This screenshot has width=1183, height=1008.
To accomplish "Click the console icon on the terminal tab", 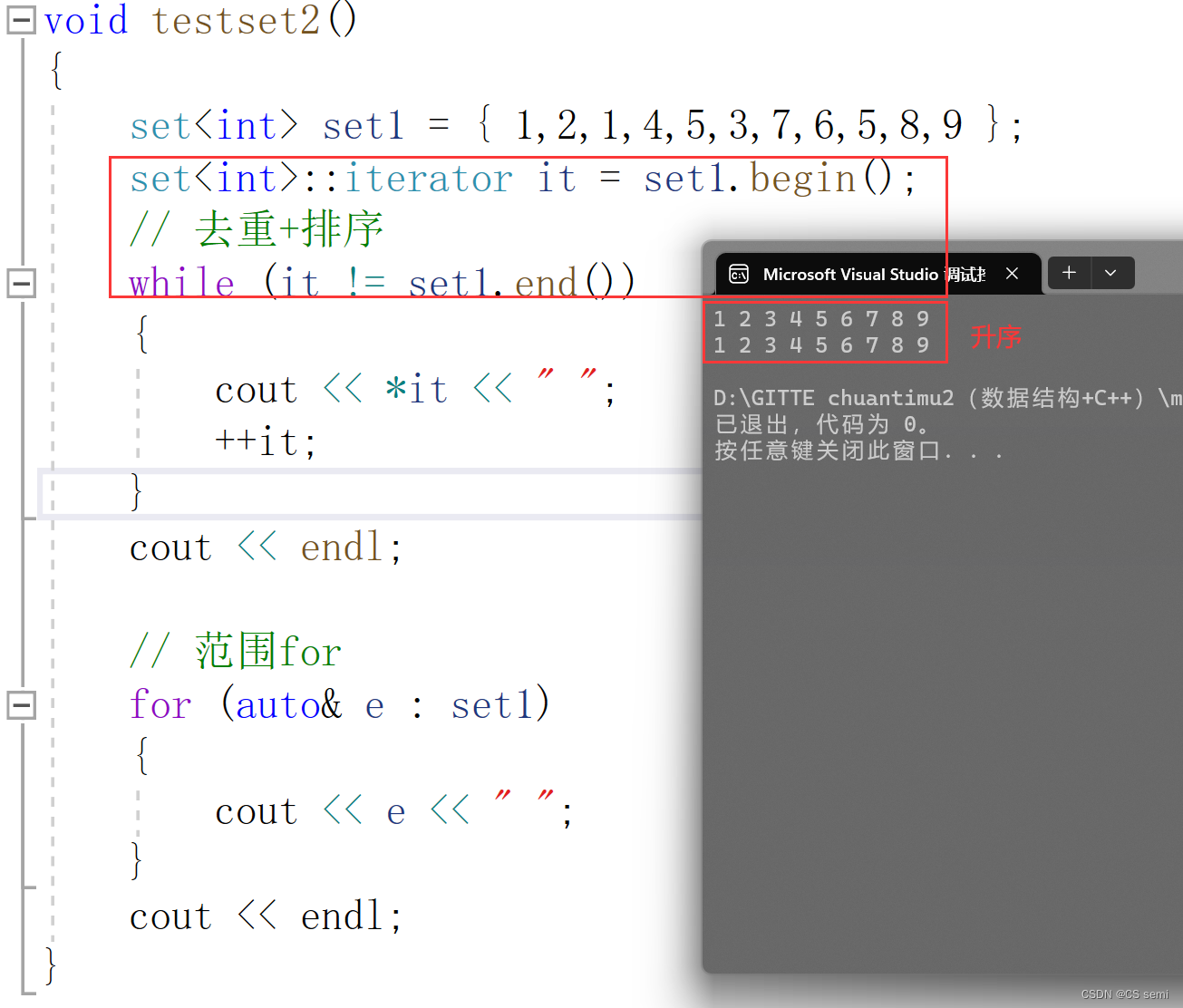I will pos(739,274).
